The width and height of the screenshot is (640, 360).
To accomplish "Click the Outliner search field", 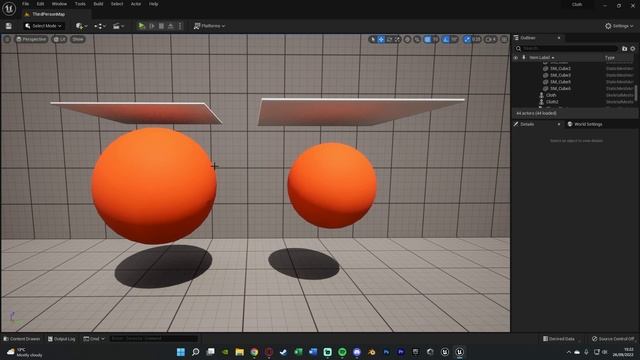I will (x=566, y=48).
